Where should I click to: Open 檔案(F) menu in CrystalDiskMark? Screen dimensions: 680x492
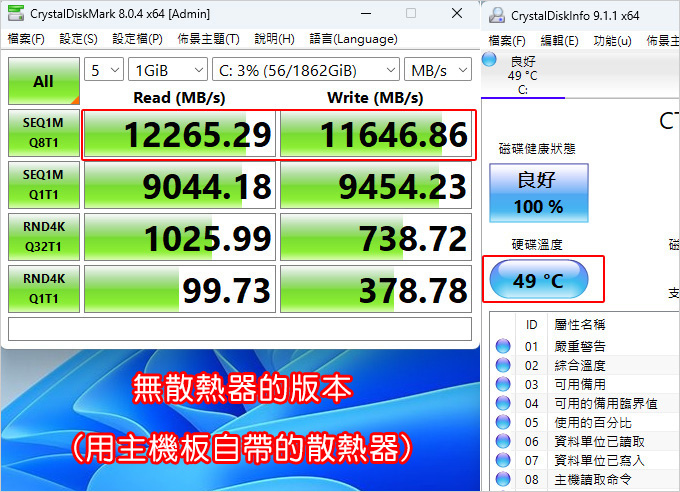pos(26,39)
